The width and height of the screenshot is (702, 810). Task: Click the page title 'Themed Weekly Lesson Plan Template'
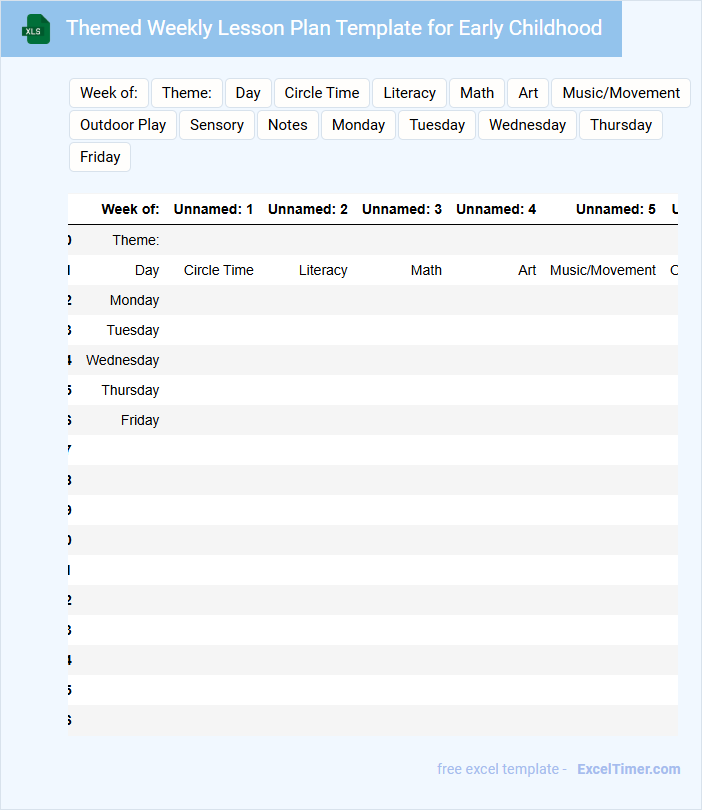tap(334, 28)
